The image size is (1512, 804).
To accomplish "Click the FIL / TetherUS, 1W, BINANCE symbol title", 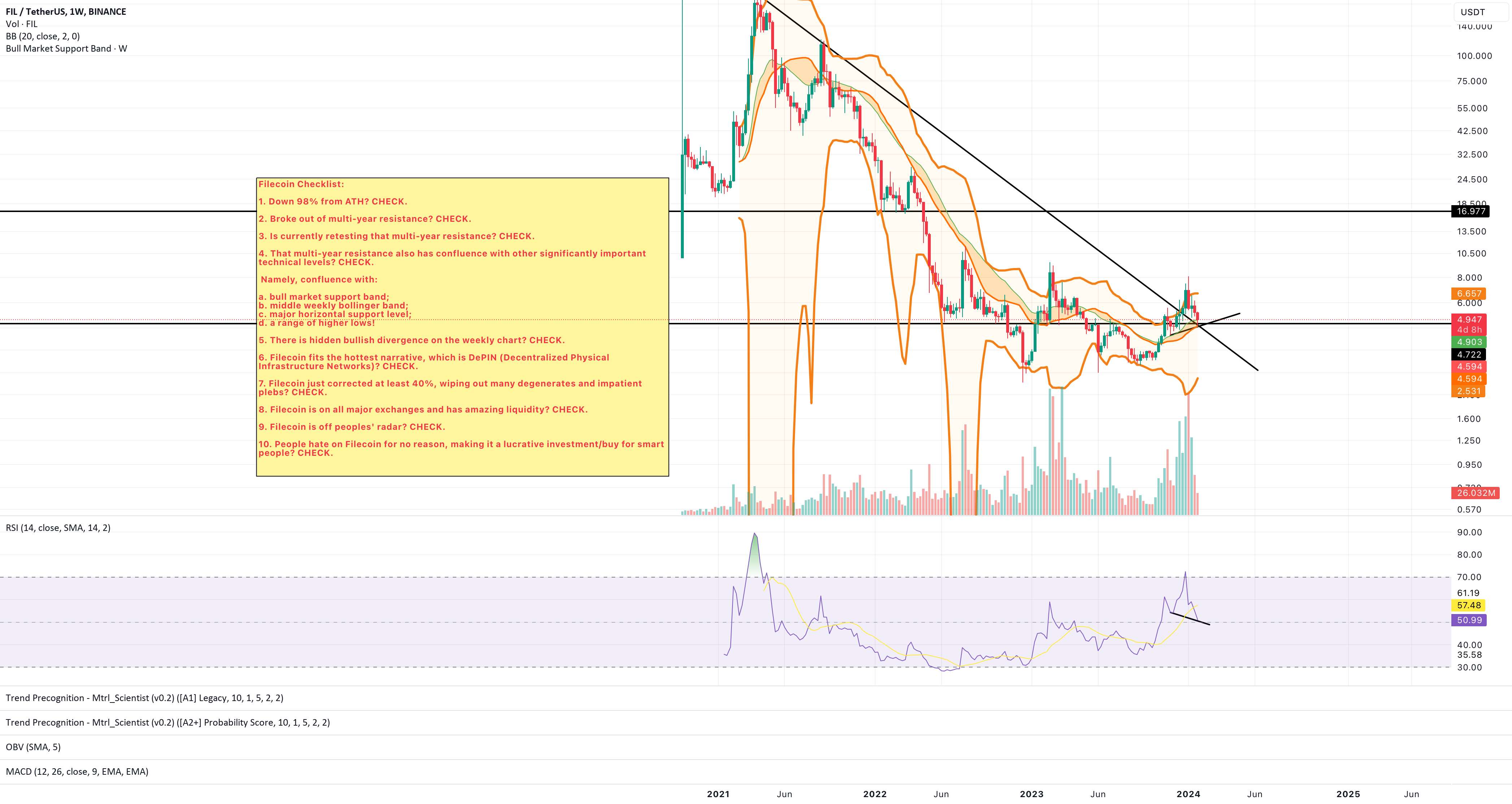I will [x=66, y=12].
